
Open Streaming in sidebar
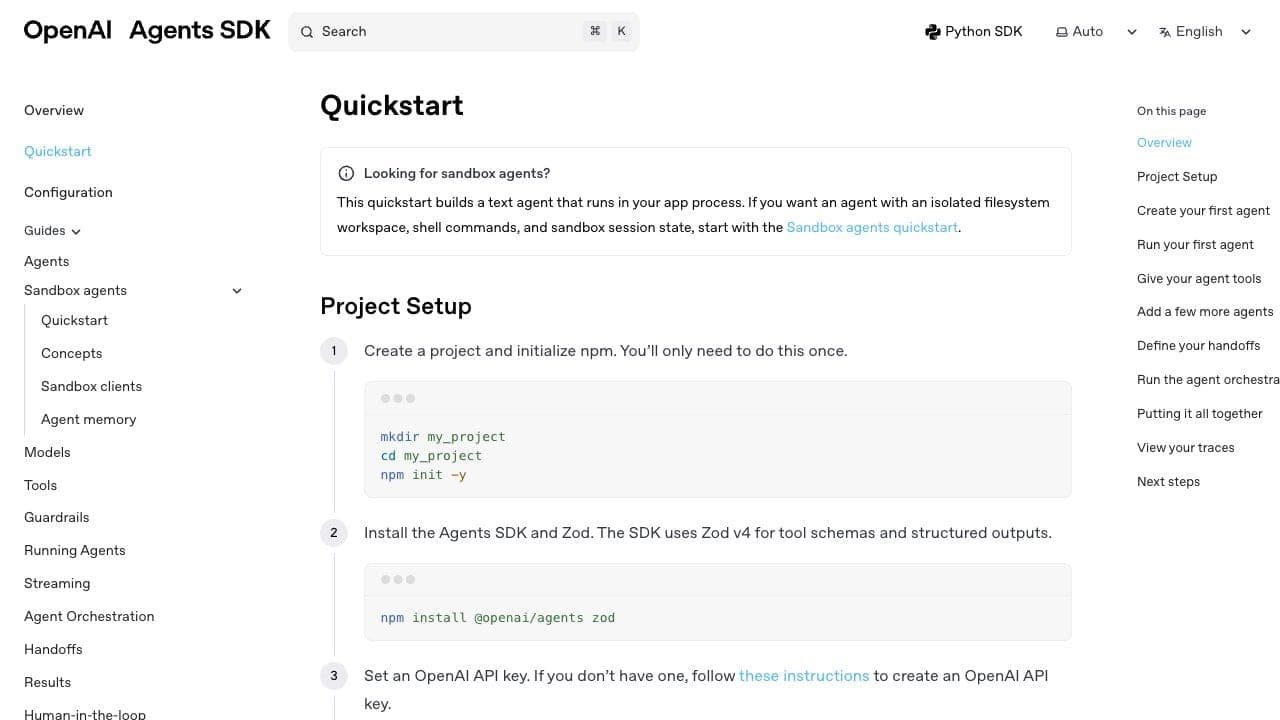[57, 584]
